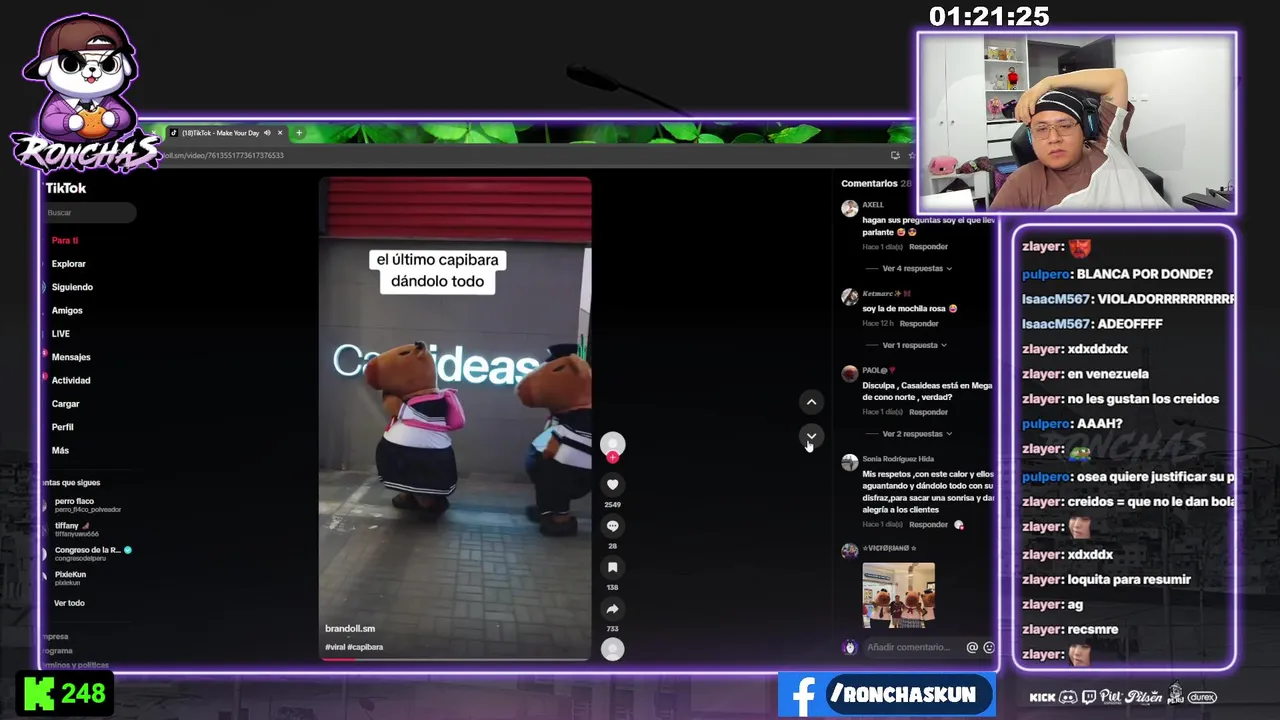This screenshot has width=1280, height=720.
Task: Go to the next video with down arrow
Action: point(811,436)
